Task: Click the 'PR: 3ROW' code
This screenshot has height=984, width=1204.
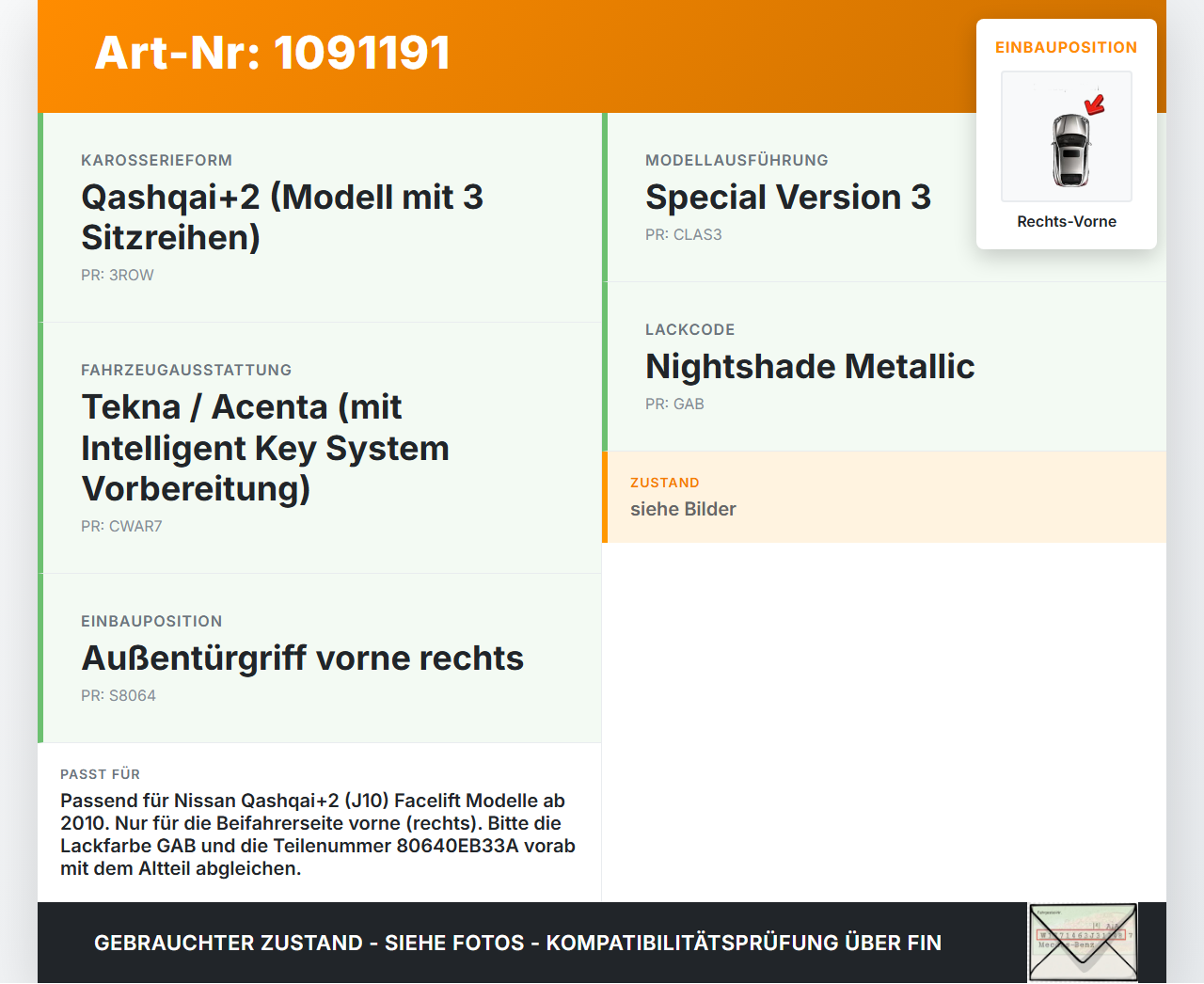Action: point(117,275)
